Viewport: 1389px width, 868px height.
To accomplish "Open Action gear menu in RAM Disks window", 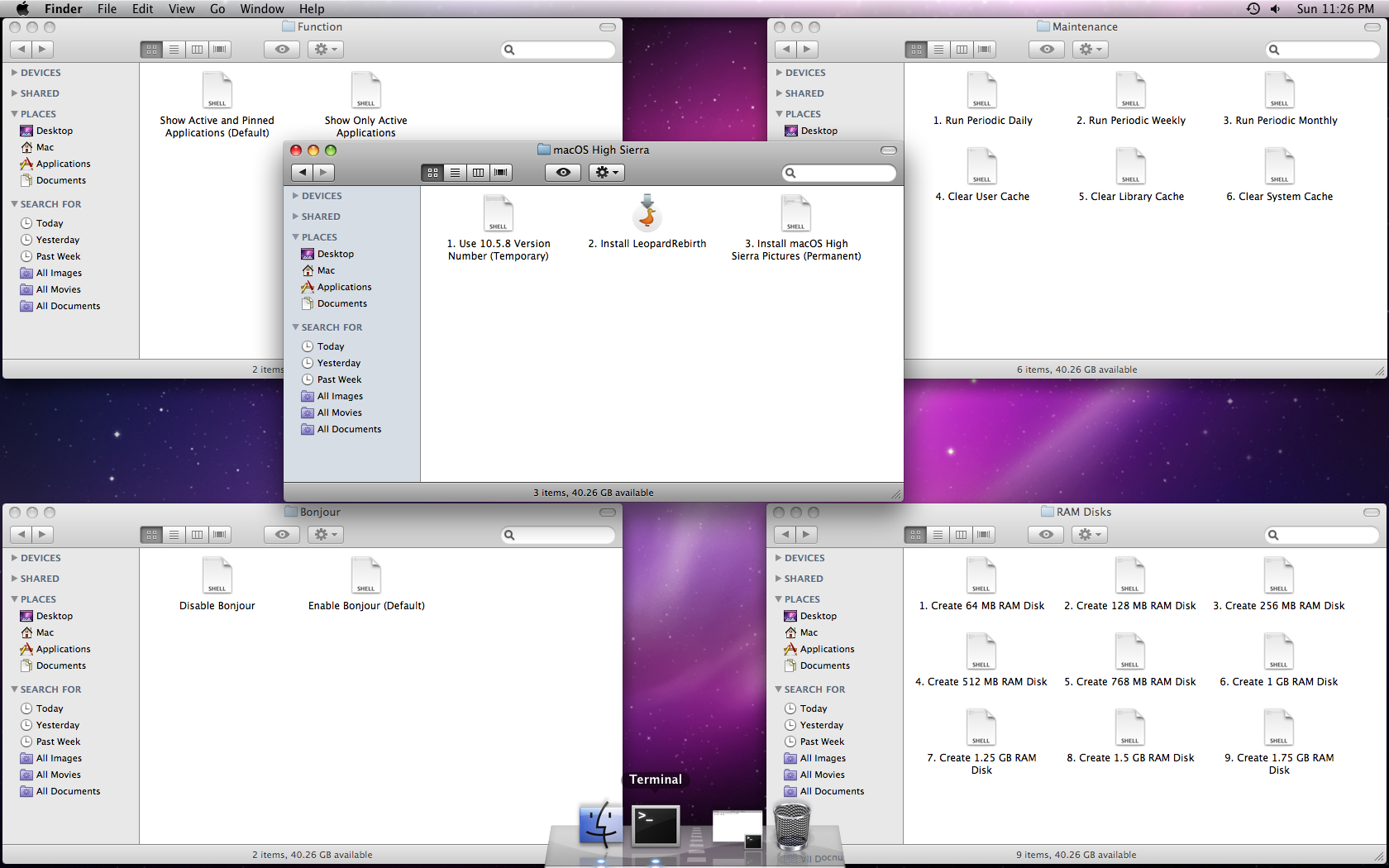I will coord(1090,534).
